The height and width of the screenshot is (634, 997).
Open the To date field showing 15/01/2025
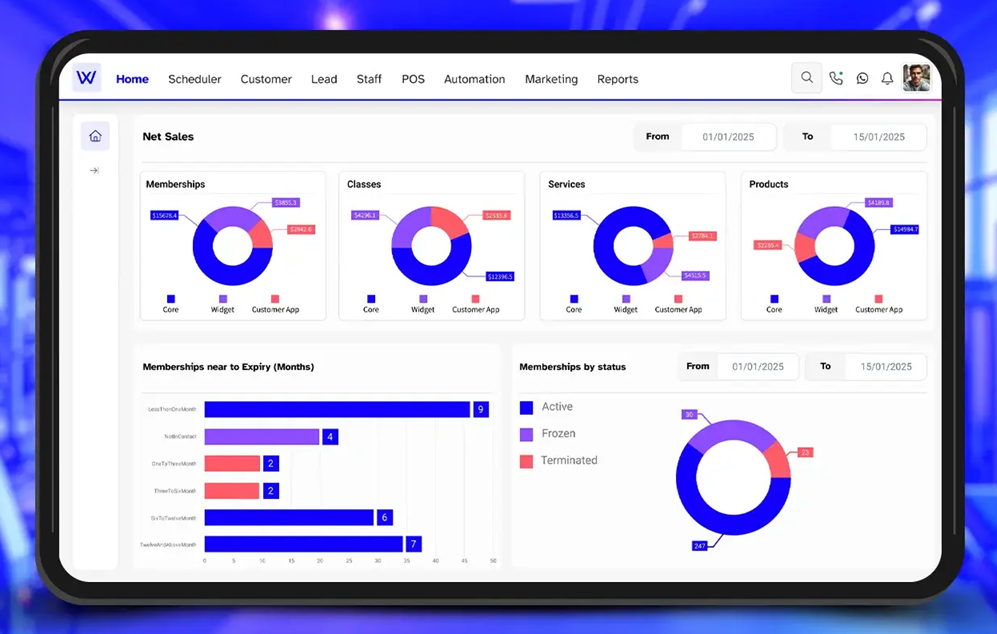coord(878,137)
